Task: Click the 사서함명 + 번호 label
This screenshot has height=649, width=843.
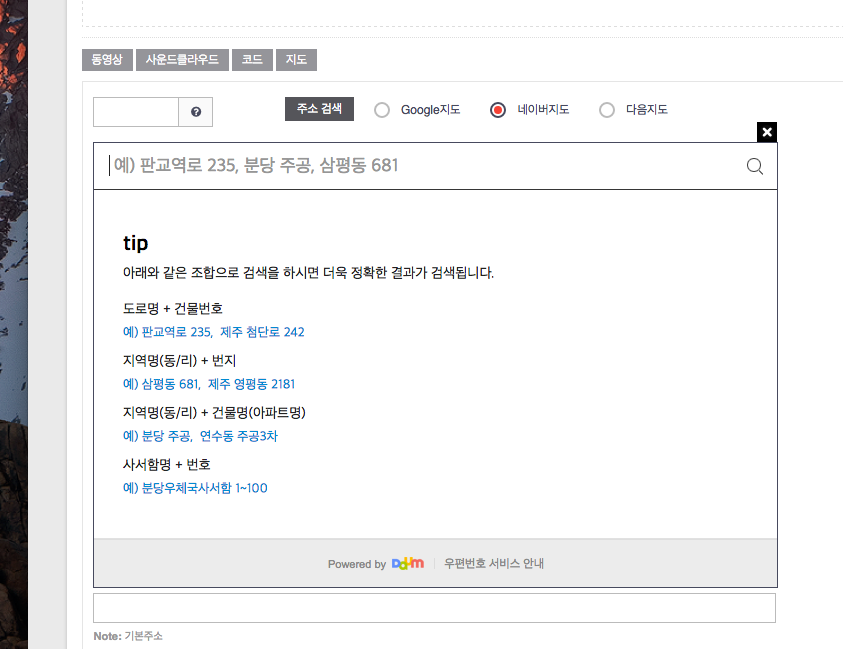Action: 167,465
